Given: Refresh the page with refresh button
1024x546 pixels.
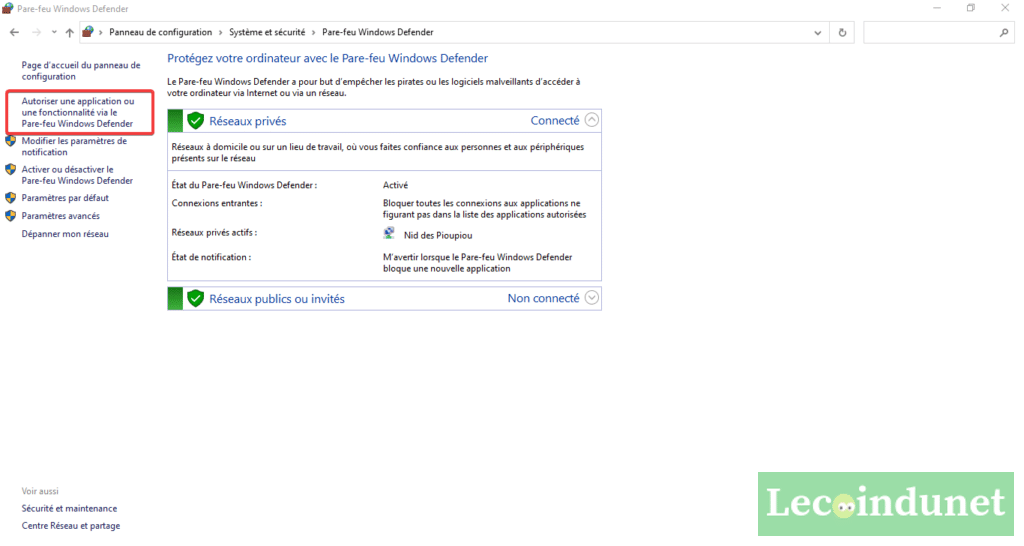Looking at the screenshot, I should (x=842, y=33).
